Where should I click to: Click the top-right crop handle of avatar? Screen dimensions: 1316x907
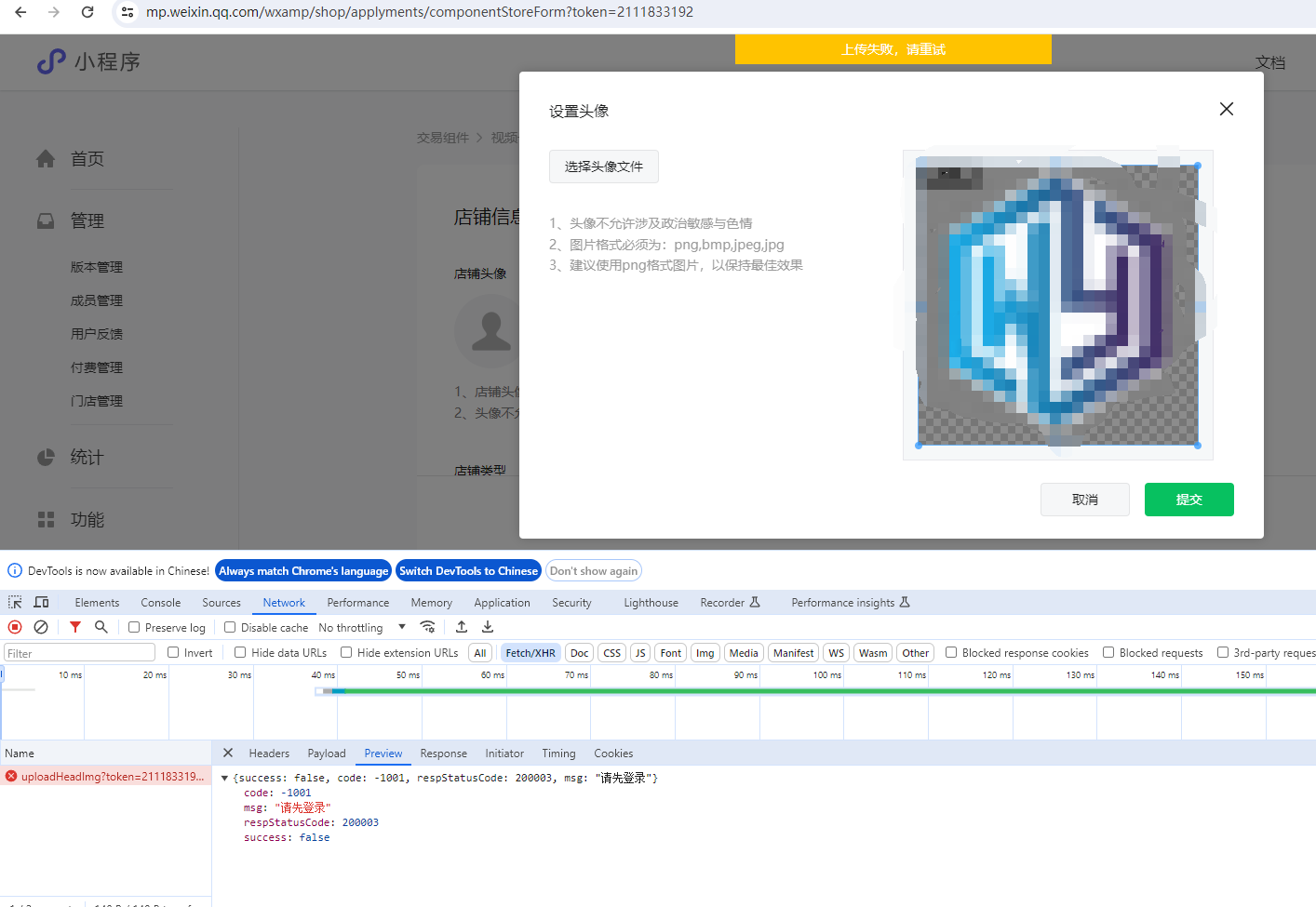coord(1198,166)
